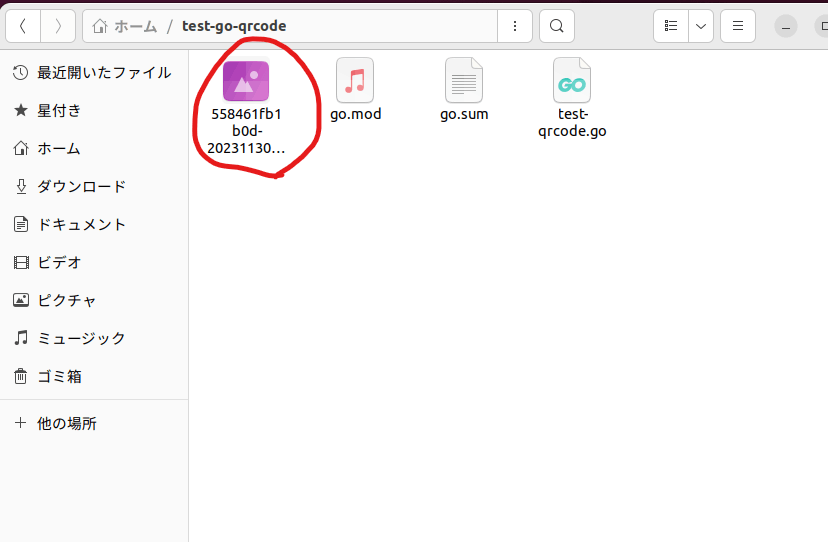Click the plus icon for other locations
Screen dimensions: 828x542
(21, 423)
